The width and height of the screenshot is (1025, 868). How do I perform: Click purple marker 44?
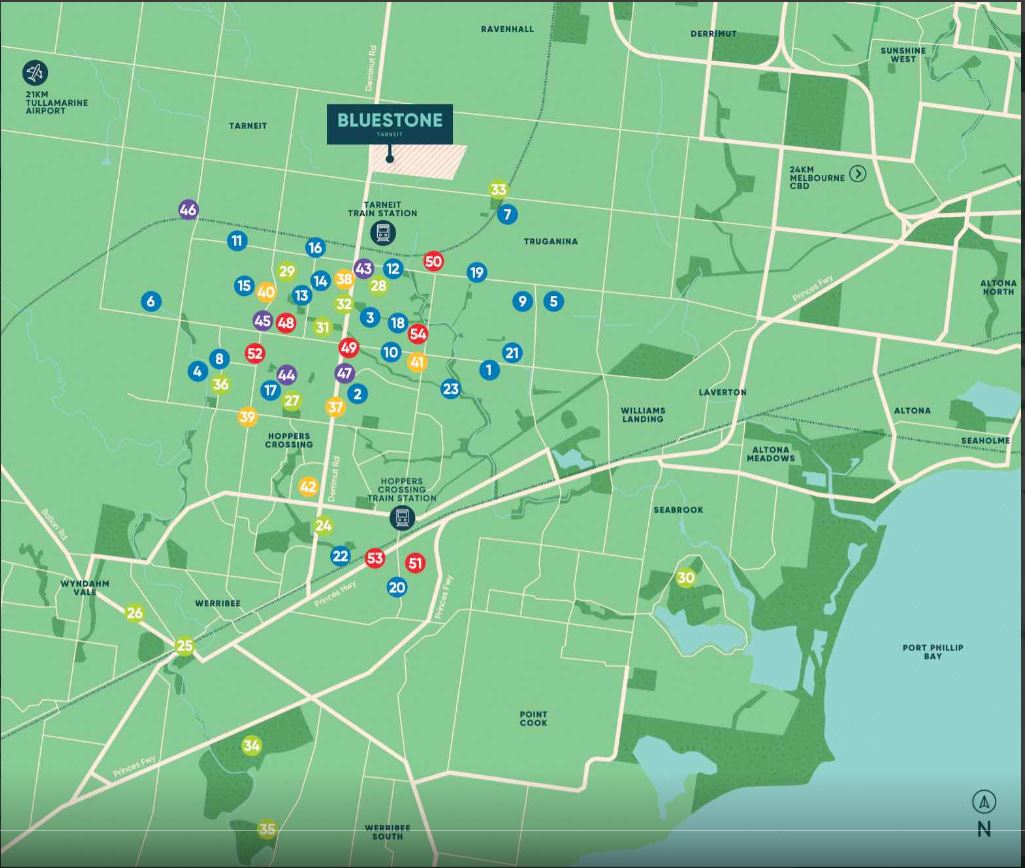tap(287, 375)
